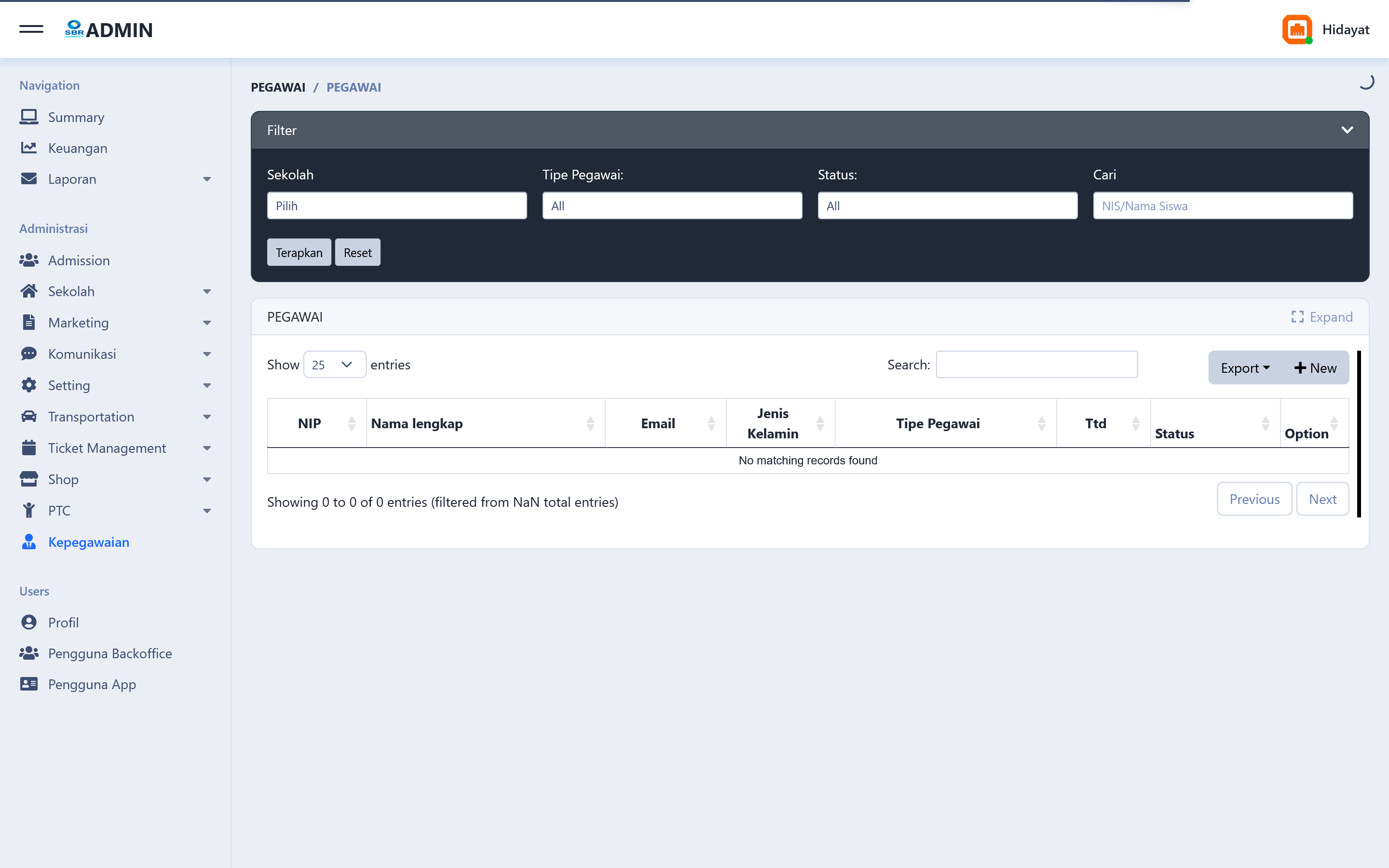Image resolution: width=1389 pixels, height=868 pixels.
Task: Click the New employee button
Action: pos(1315,368)
